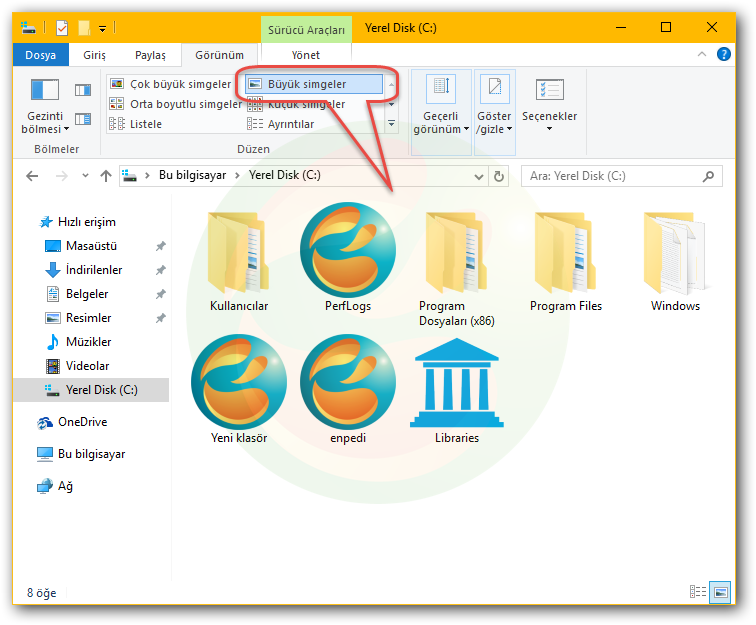This screenshot has height=625, width=756.
Task: Switch to the Yönet tab
Action: 305,55
